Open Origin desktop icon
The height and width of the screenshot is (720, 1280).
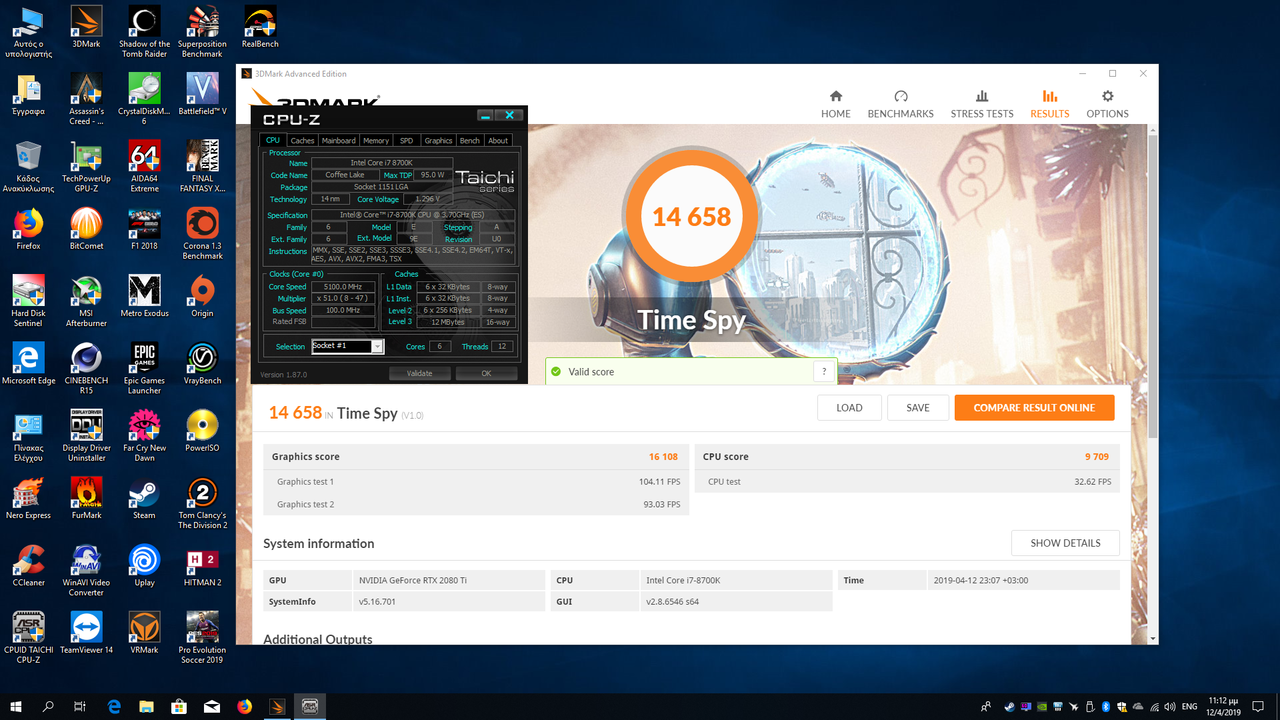(202, 295)
